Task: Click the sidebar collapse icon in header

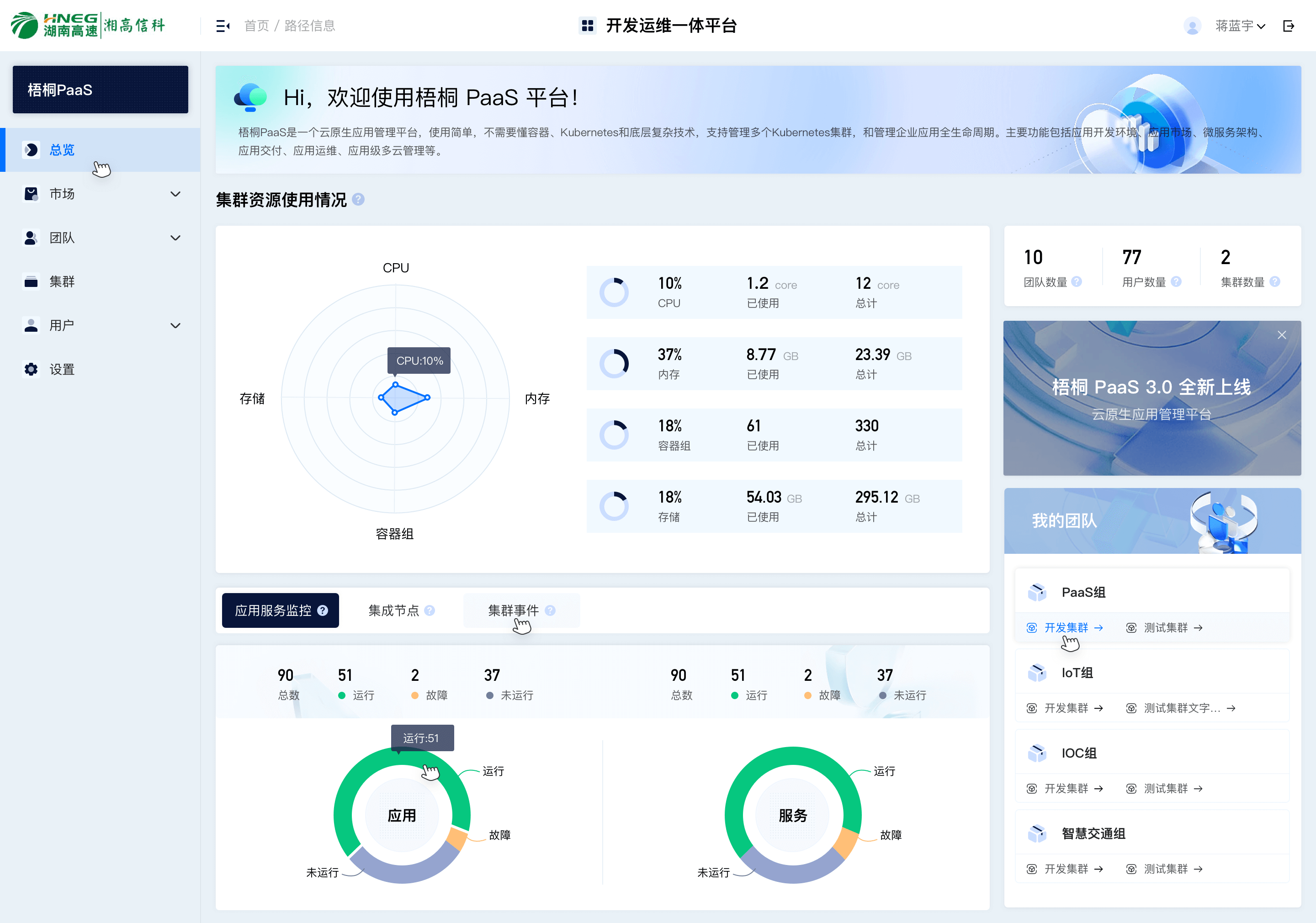Action: pos(223,26)
